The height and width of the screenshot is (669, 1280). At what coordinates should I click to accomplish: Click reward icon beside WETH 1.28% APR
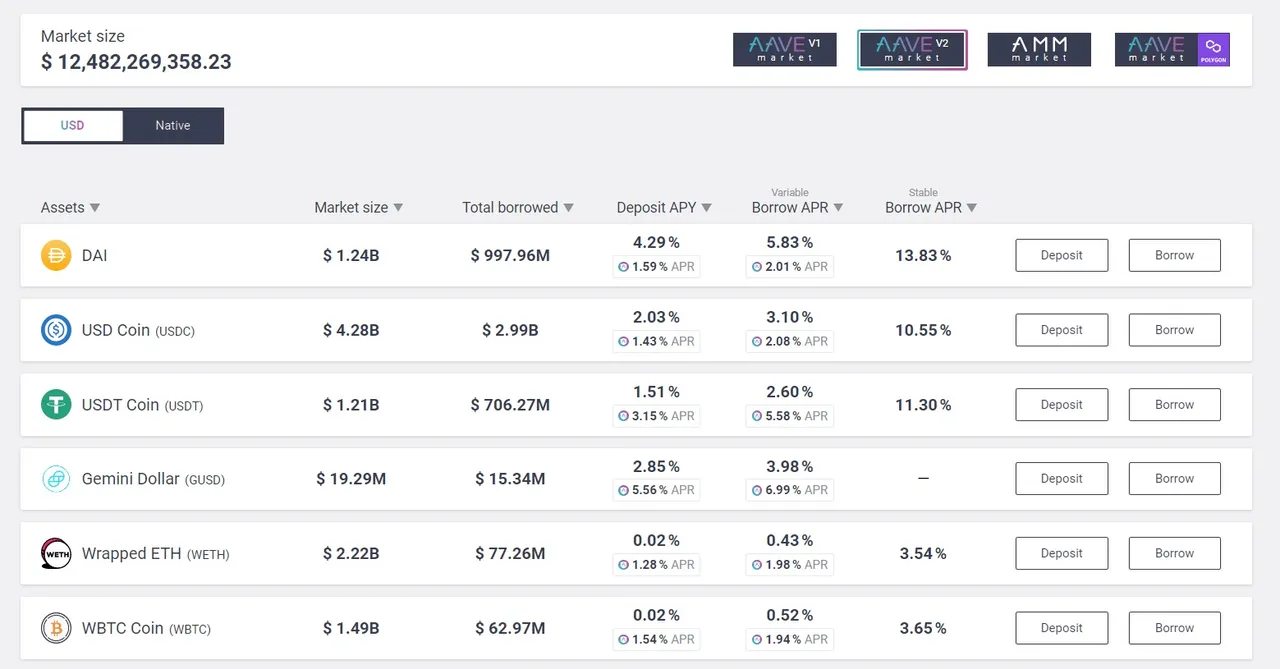(624, 565)
